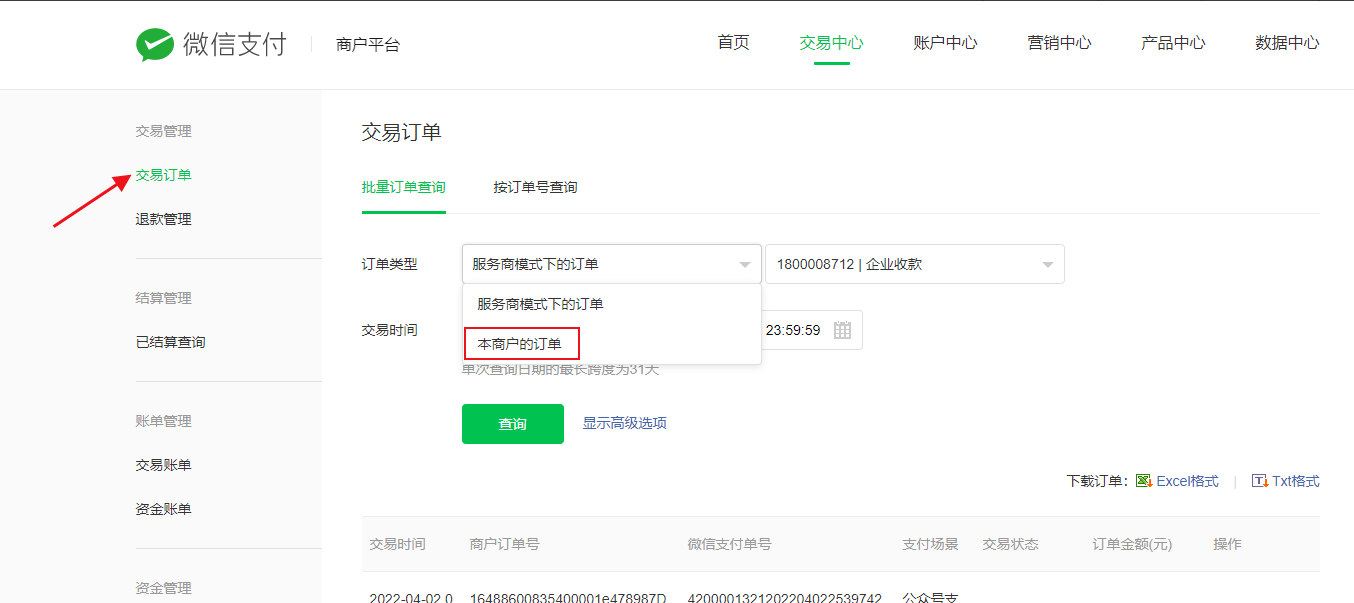The image size is (1354, 603).
Task: Open 首页 in top navigation
Action: [733, 43]
